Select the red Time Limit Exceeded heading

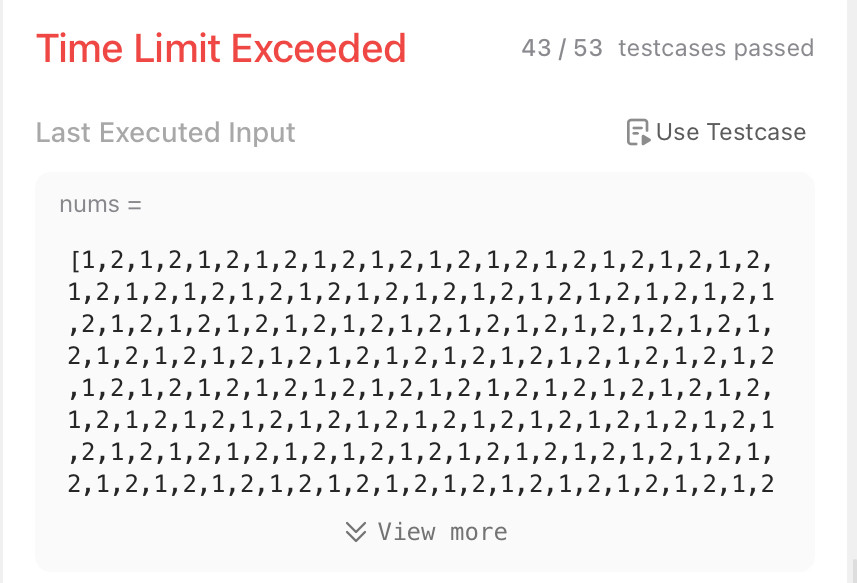point(221,48)
